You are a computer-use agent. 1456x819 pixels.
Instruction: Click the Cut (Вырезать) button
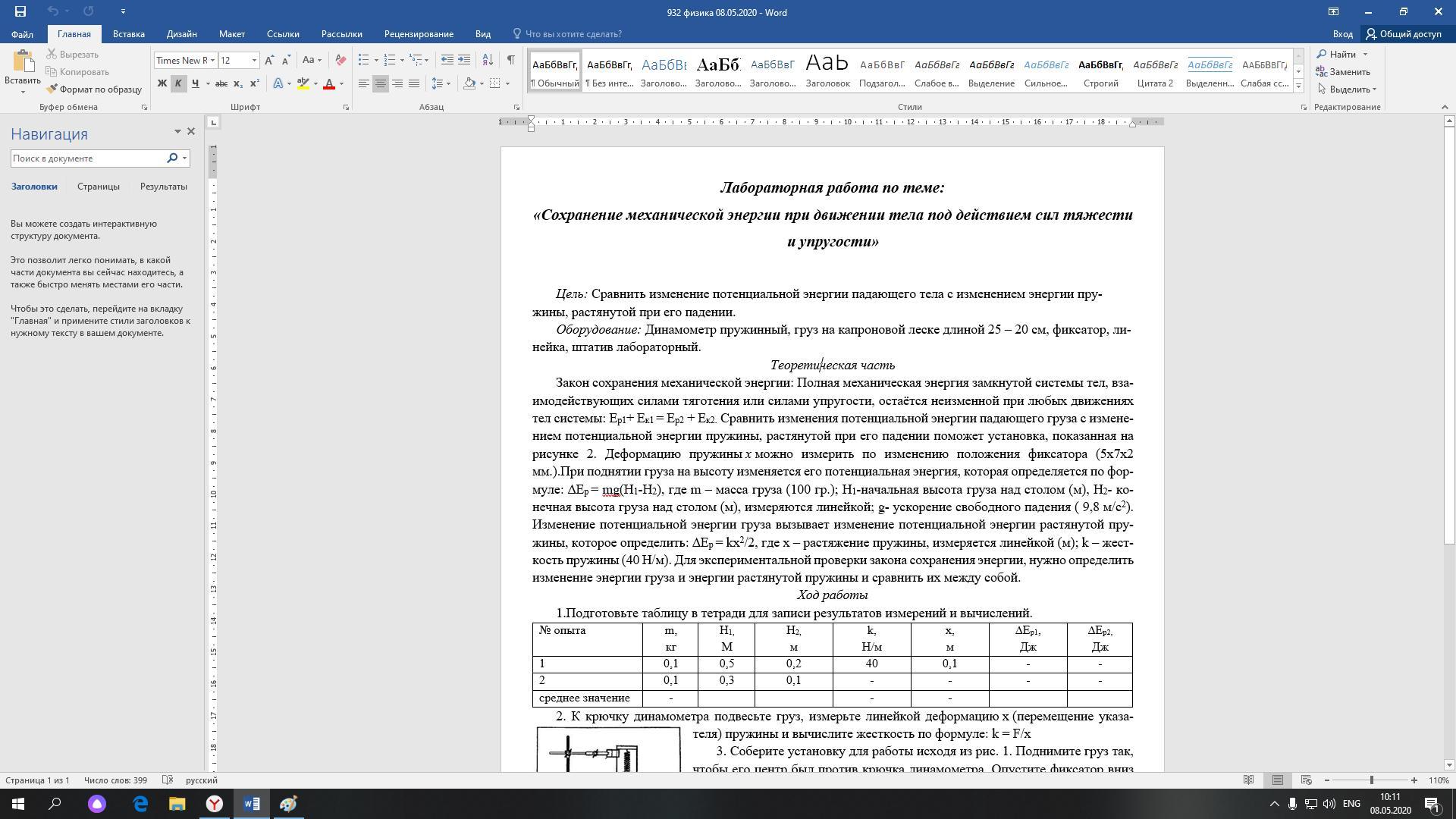click(73, 55)
